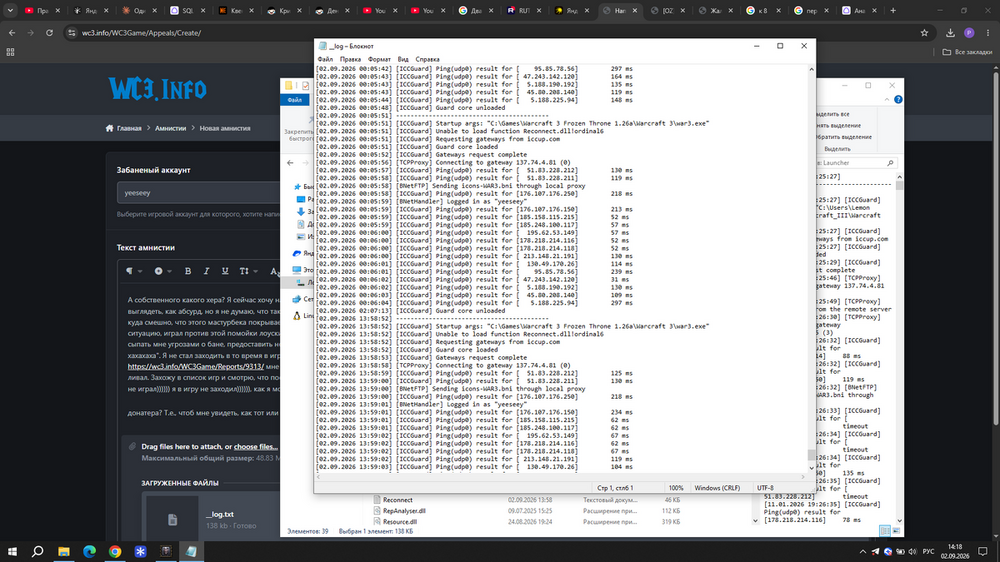Open Справка menu in Notepad

427,59
